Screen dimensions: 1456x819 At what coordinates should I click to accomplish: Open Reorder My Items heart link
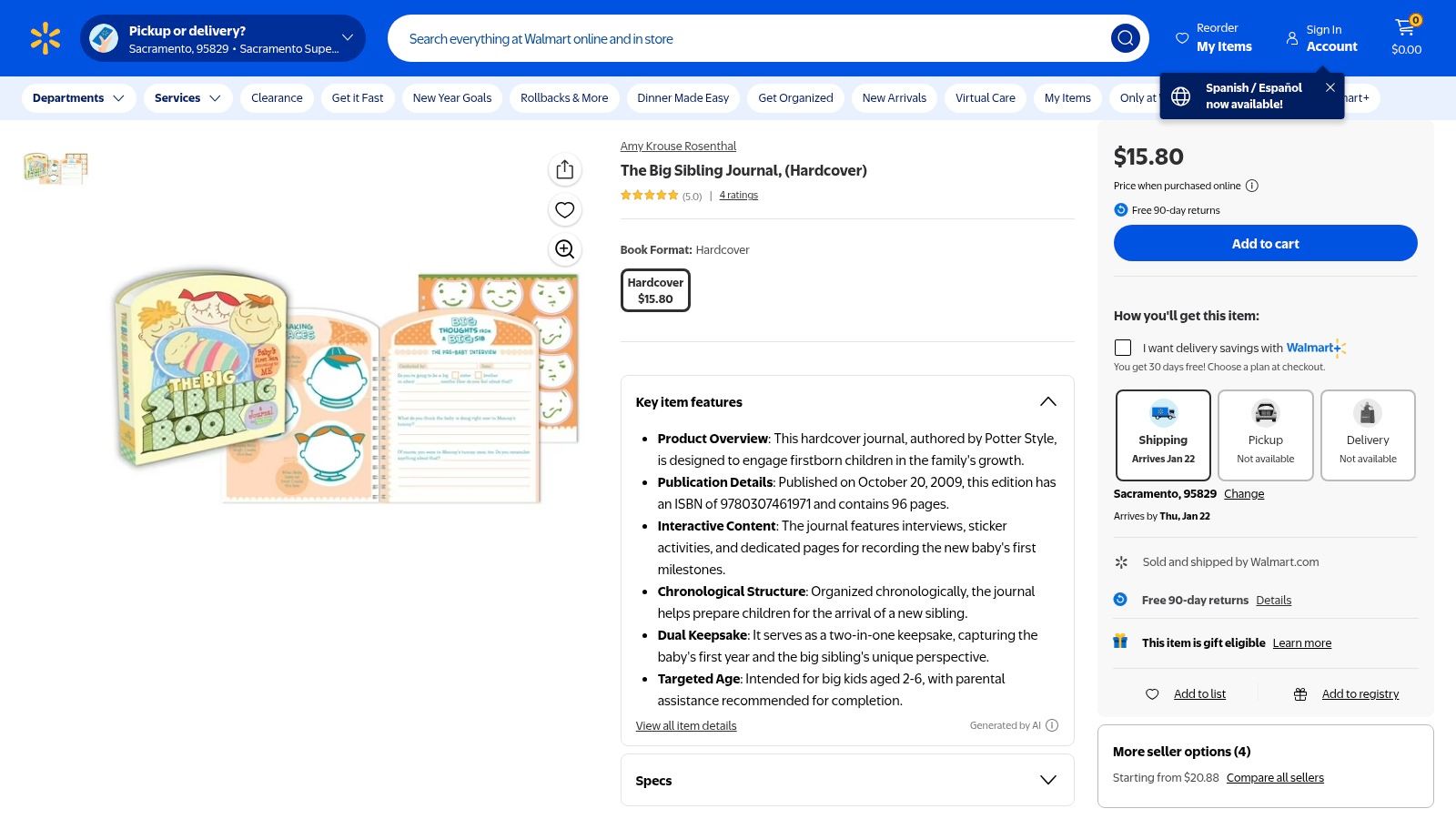coord(1214,38)
